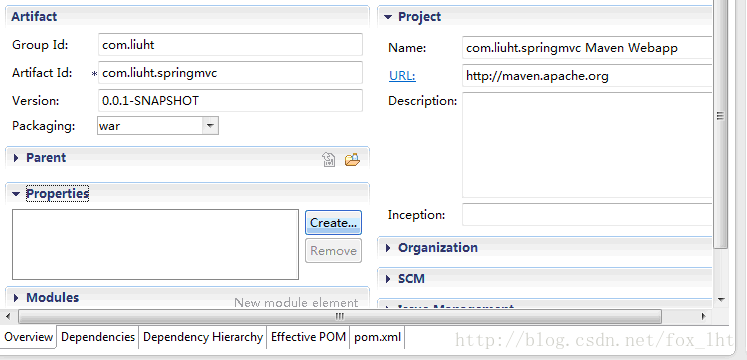Click the URL input field

[587, 75]
